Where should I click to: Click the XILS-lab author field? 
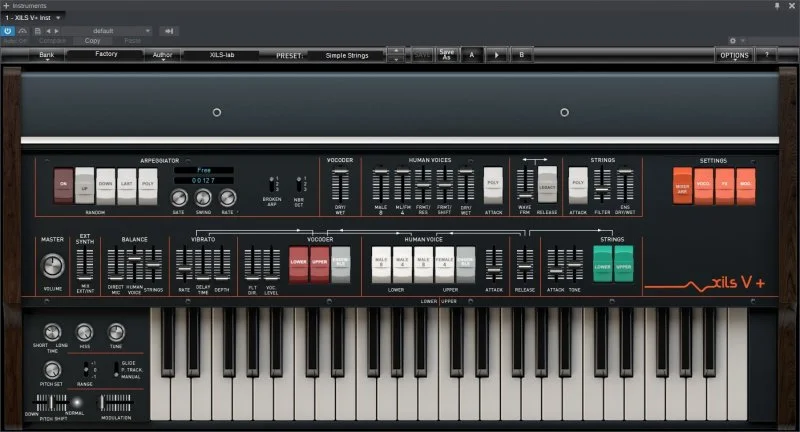click(222, 55)
